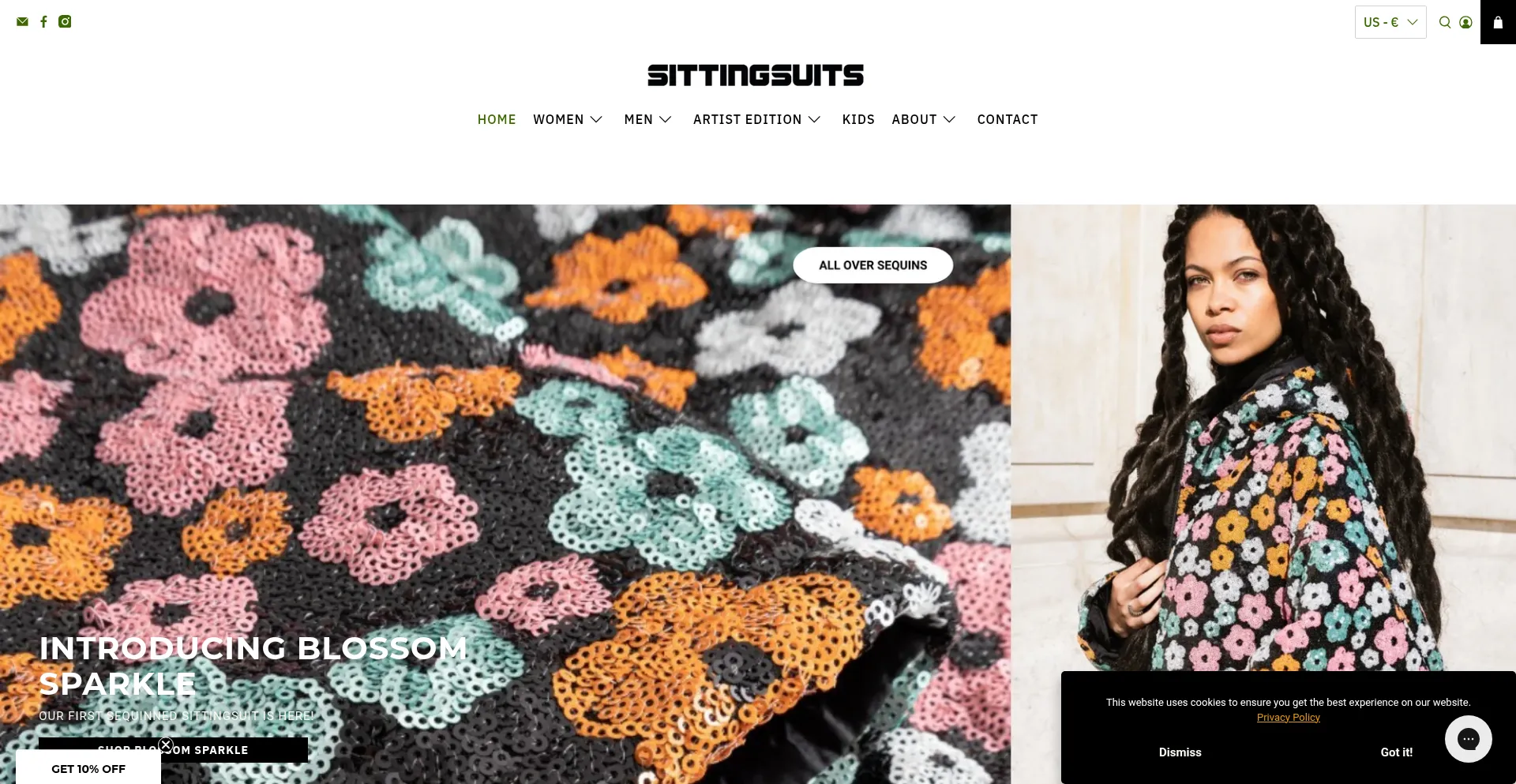This screenshot has width=1516, height=784.
Task: Close the Get 10% Off popup
Action: tap(166, 745)
